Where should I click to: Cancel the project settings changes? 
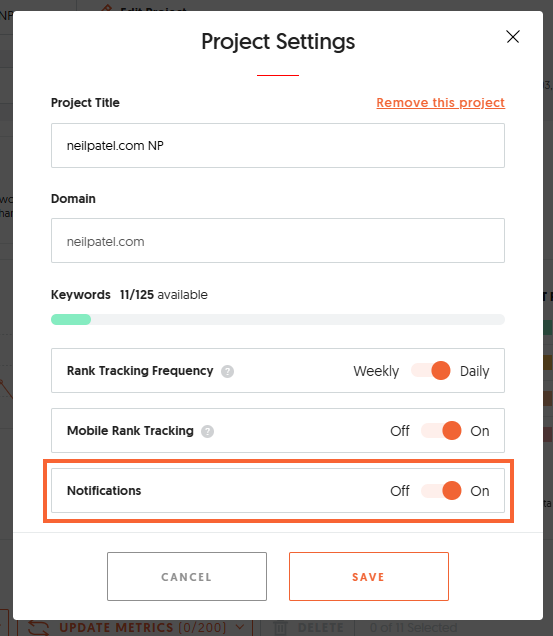pyautogui.click(x=187, y=576)
